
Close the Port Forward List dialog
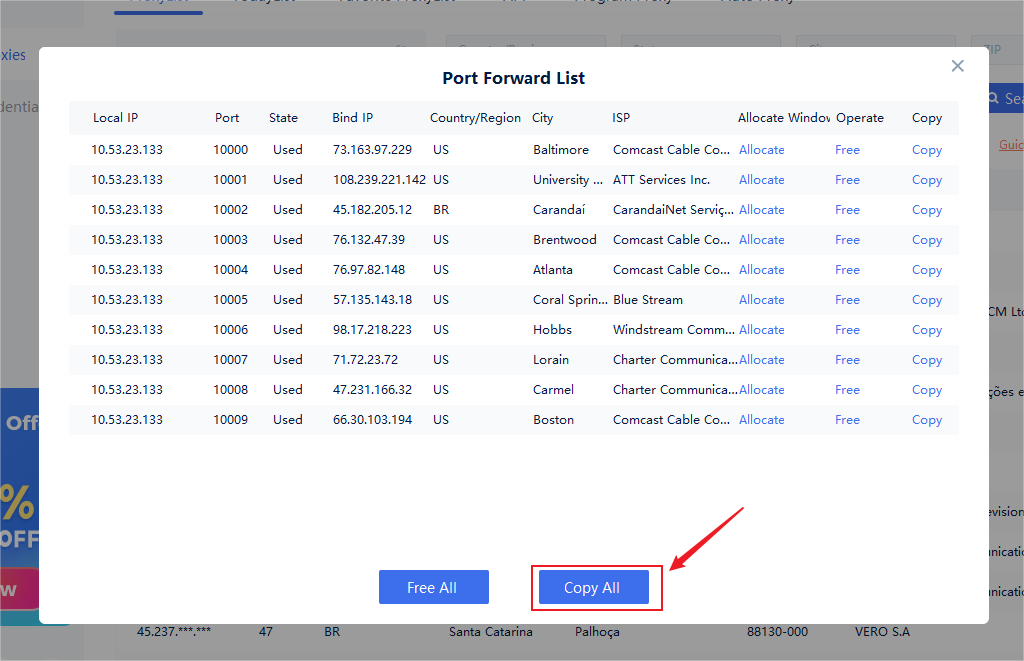[957, 66]
